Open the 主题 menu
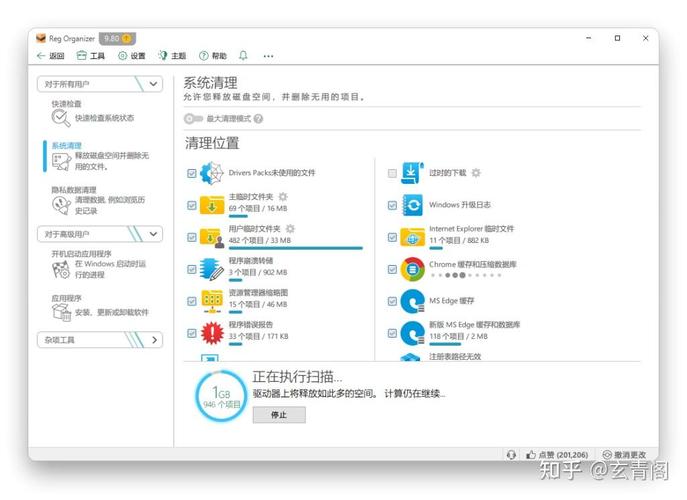687x500 pixels. tap(172, 56)
